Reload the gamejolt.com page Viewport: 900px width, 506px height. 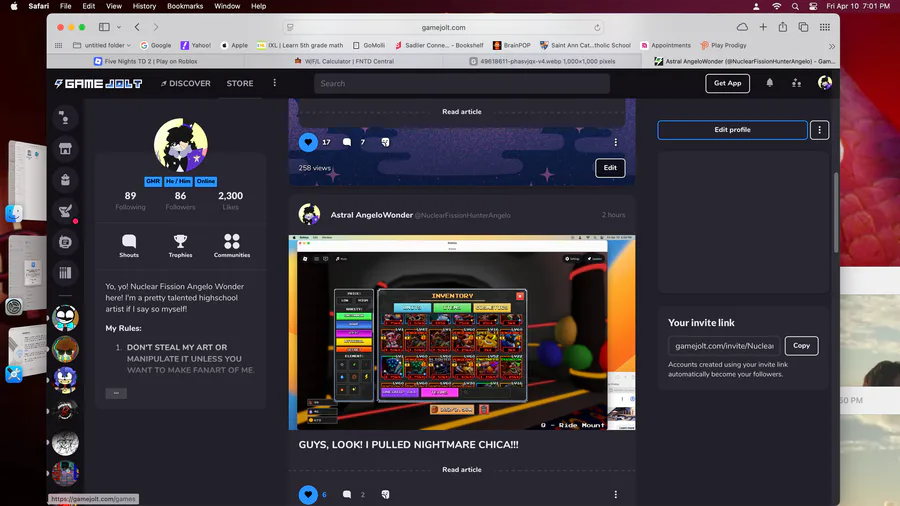point(597,28)
